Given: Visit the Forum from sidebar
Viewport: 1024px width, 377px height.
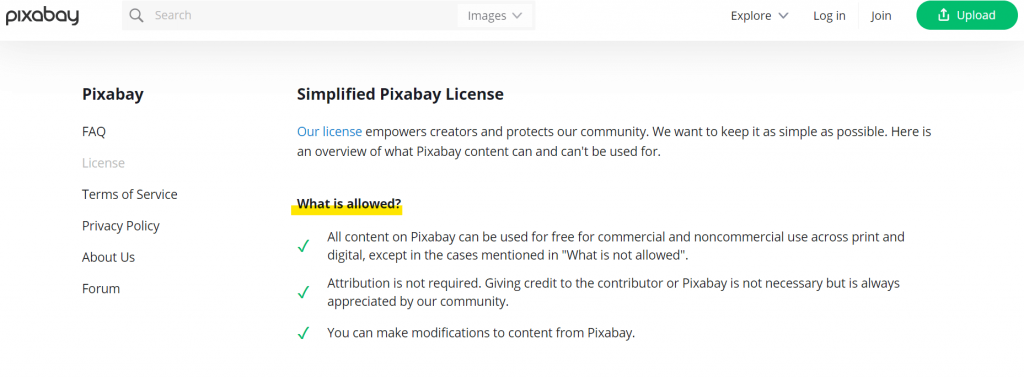Looking at the screenshot, I should click(x=101, y=288).
